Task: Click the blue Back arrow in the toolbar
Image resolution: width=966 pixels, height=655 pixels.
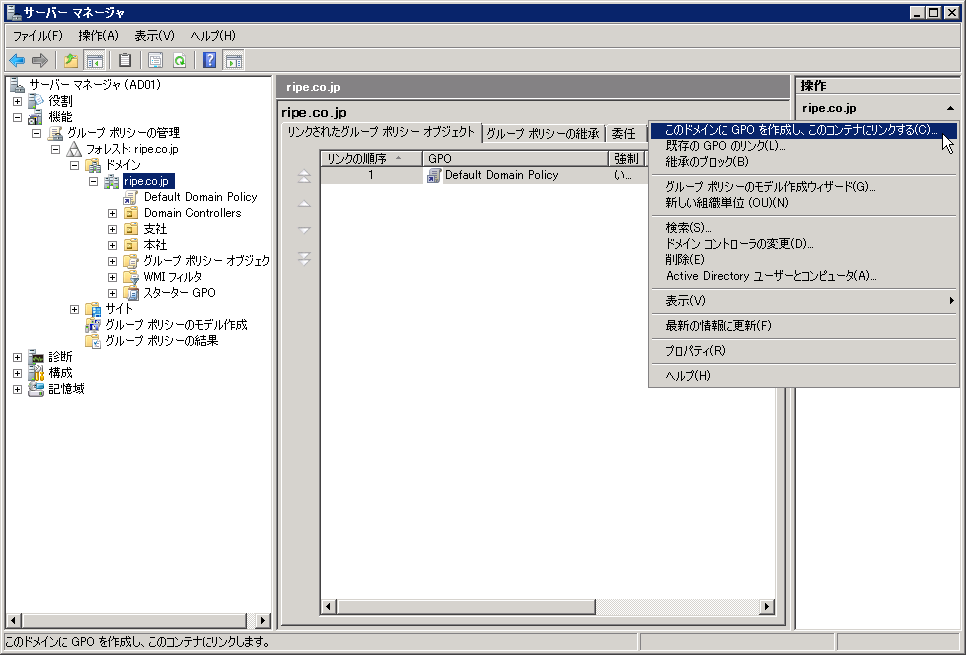Action: click(17, 60)
